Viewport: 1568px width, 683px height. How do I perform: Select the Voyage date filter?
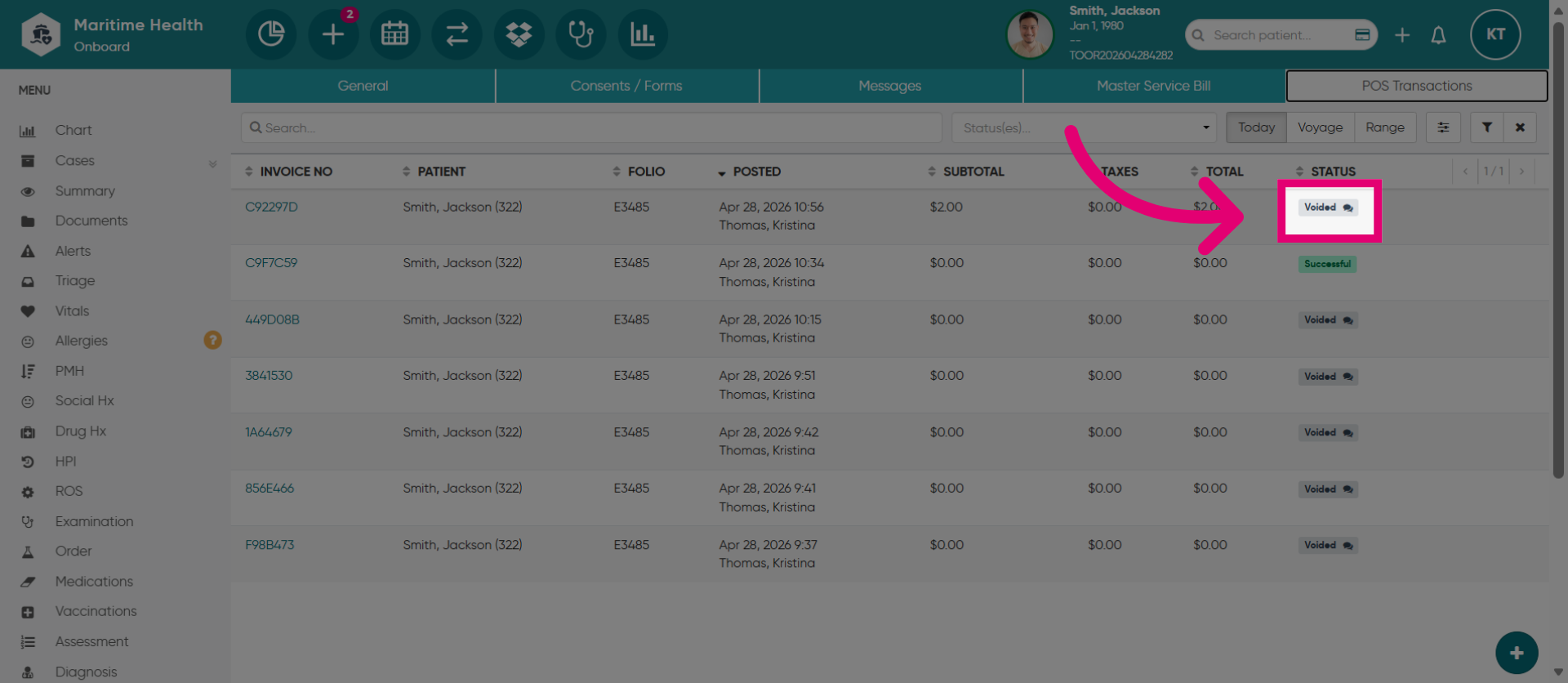[1320, 127]
